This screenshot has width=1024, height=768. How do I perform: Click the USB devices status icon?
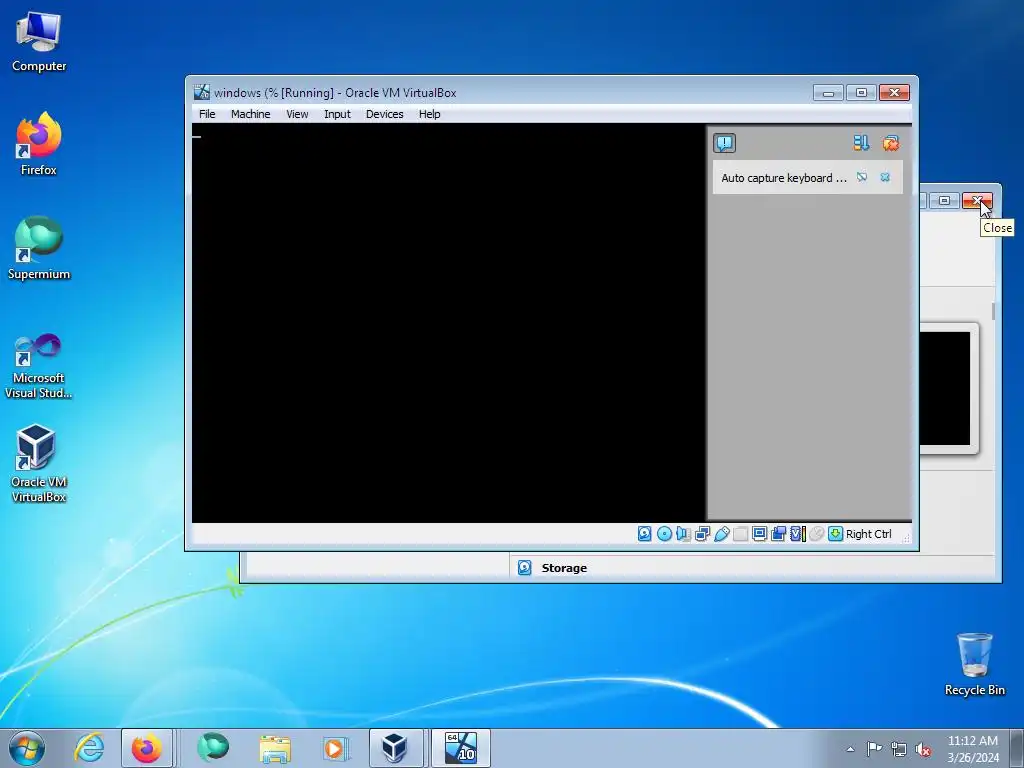pyautogui.click(x=722, y=534)
